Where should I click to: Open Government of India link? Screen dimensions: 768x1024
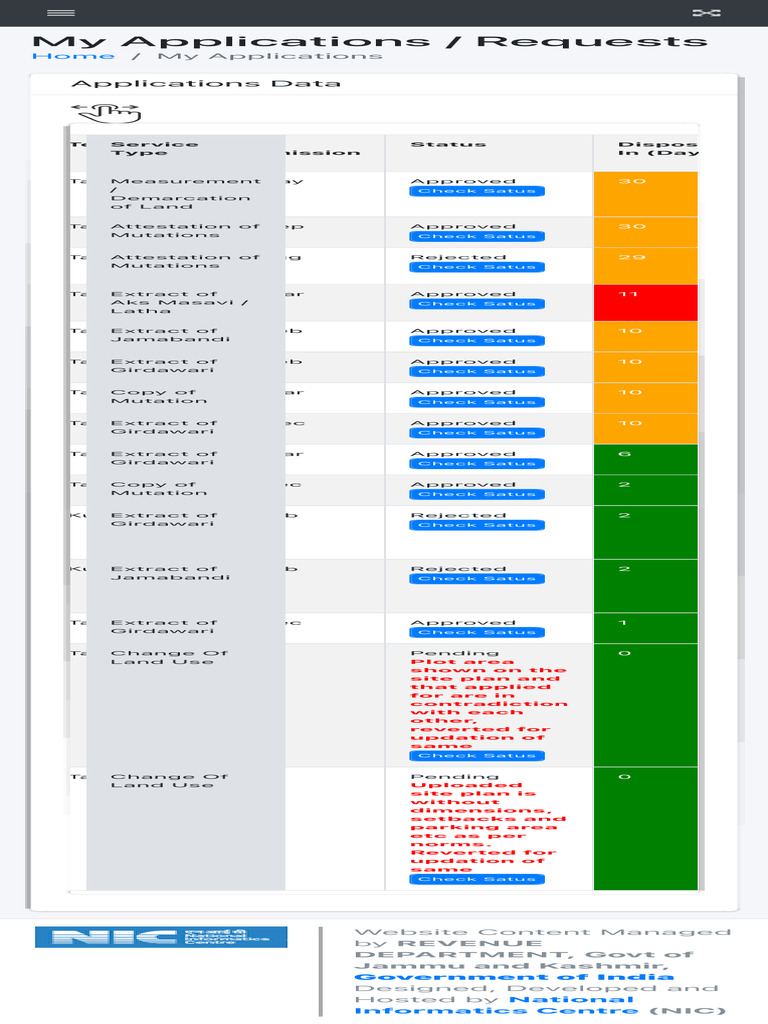(x=514, y=977)
